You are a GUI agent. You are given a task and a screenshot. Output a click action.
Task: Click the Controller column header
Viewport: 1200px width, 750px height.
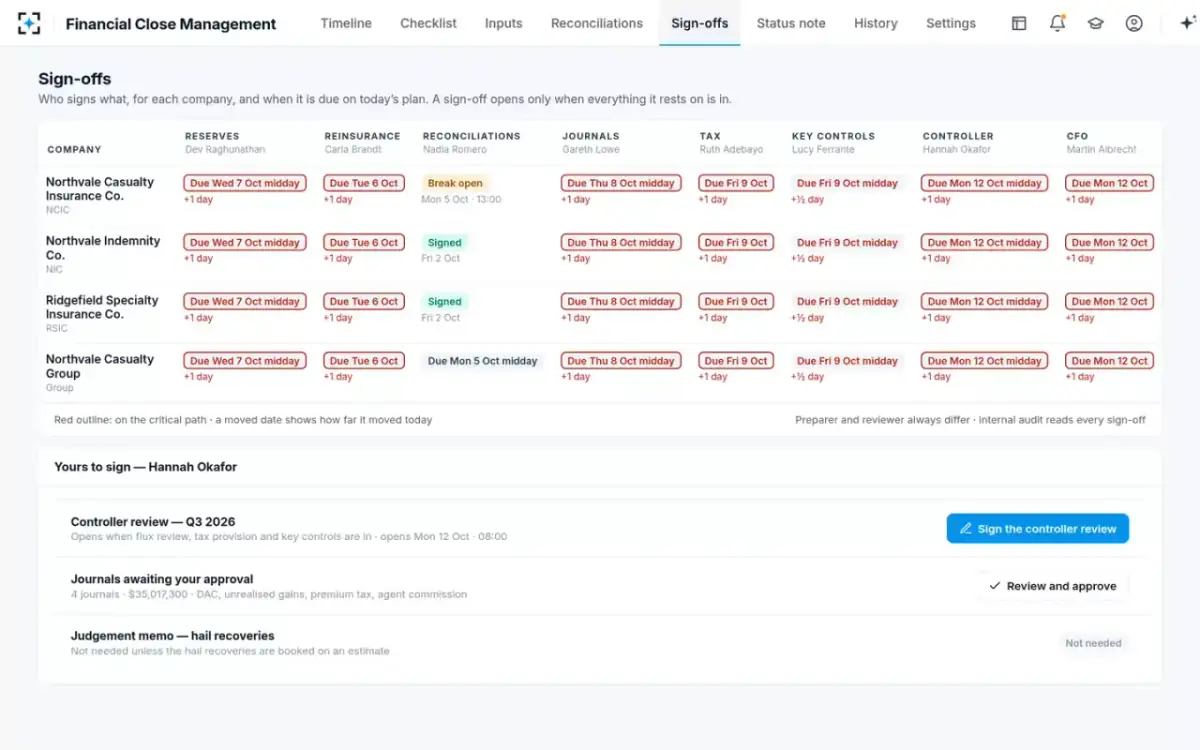958,136
